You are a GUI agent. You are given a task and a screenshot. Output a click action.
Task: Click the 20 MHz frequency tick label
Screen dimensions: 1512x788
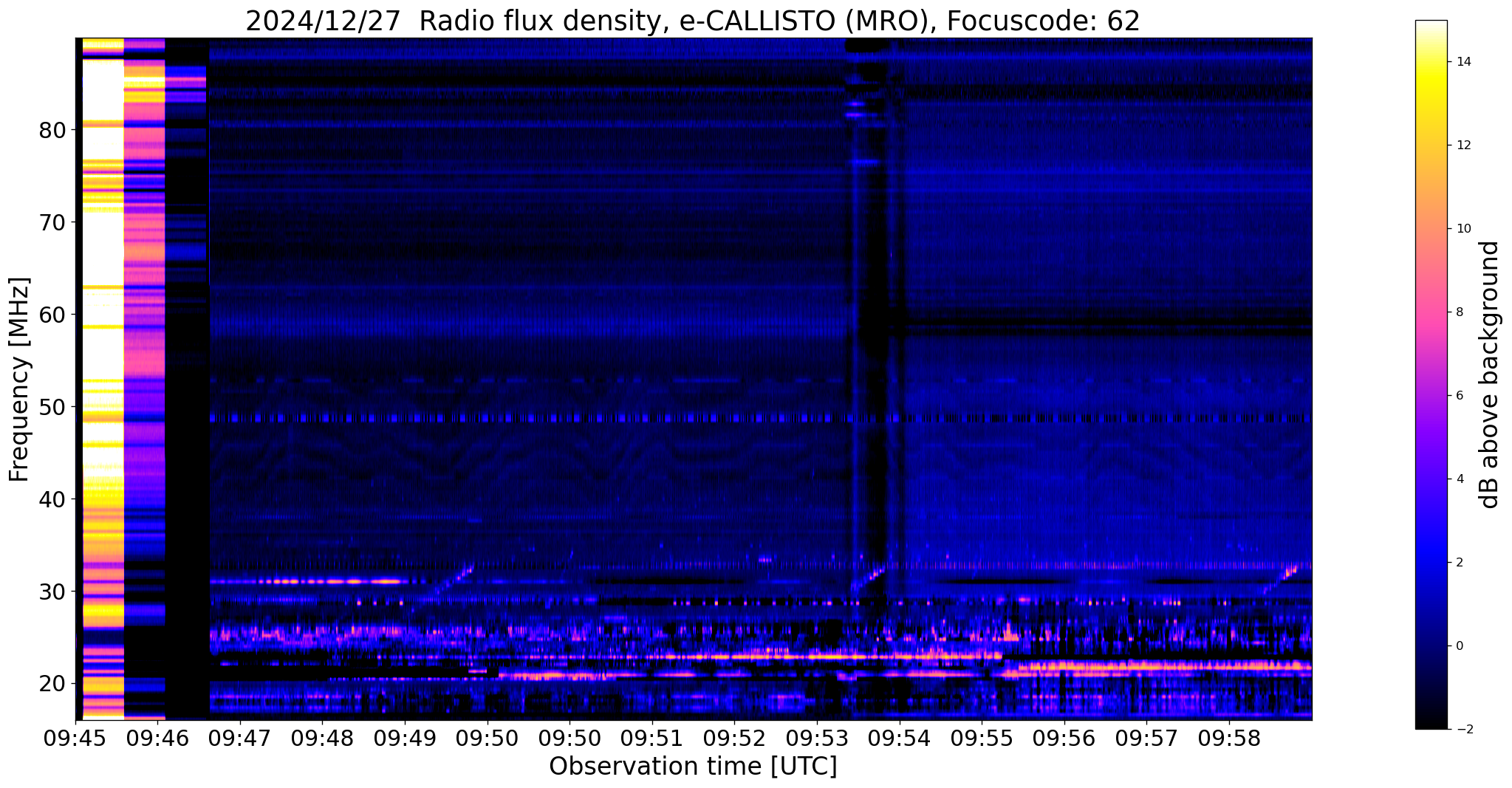[x=52, y=684]
